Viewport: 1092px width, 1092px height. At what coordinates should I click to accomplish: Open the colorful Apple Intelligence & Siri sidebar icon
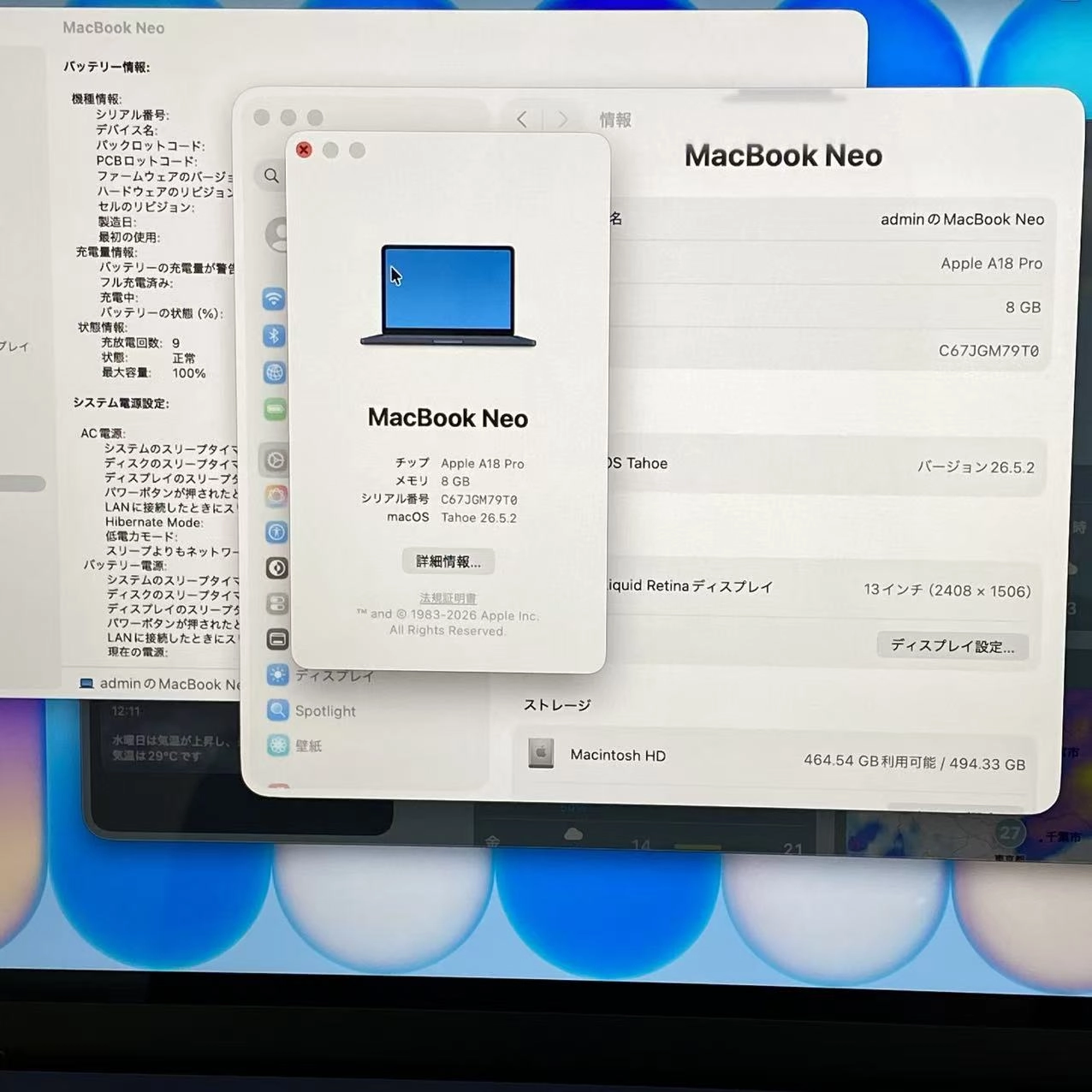point(276,496)
